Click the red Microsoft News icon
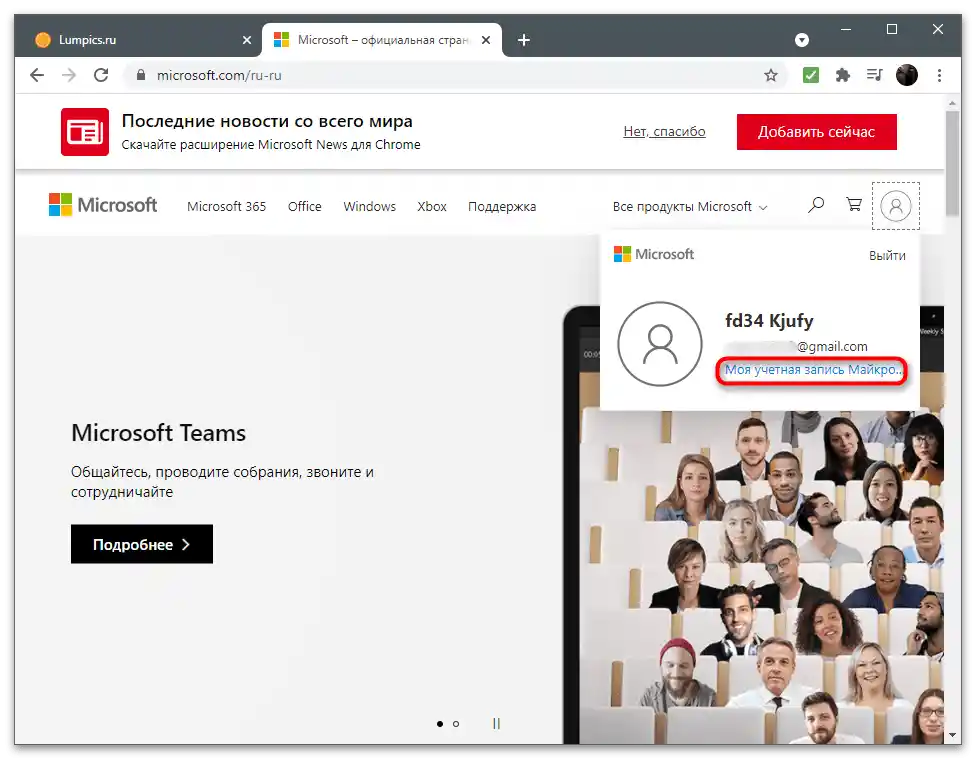The image size is (976, 759). tap(85, 131)
